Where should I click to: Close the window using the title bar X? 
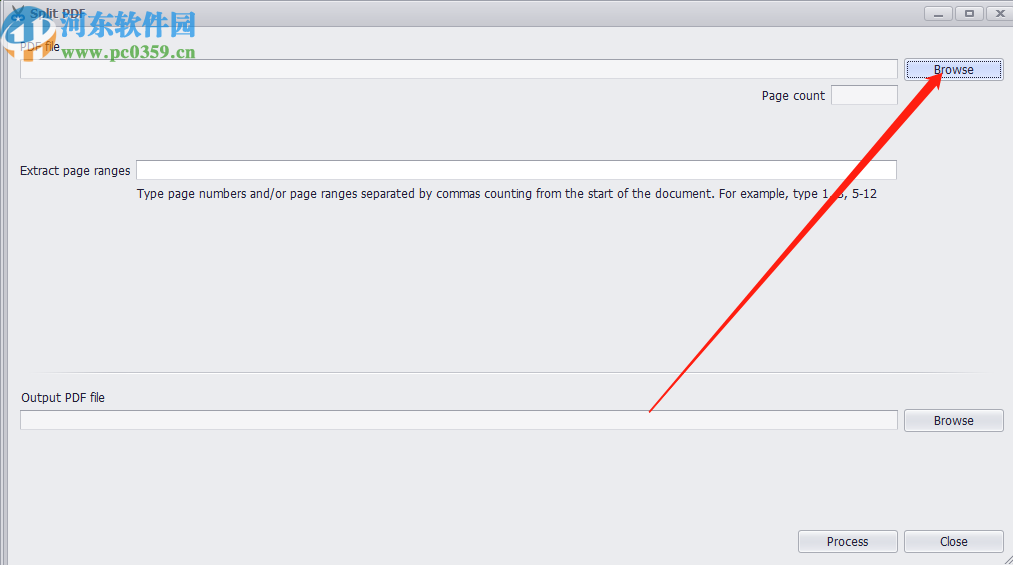(999, 13)
